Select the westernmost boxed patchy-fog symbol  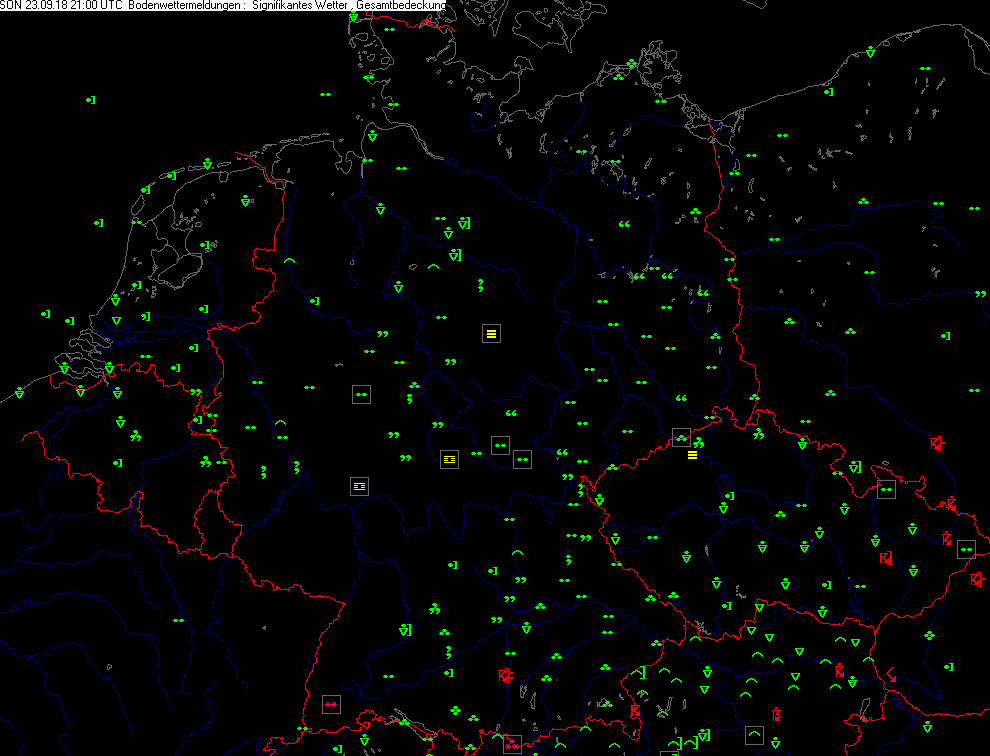click(x=359, y=486)
